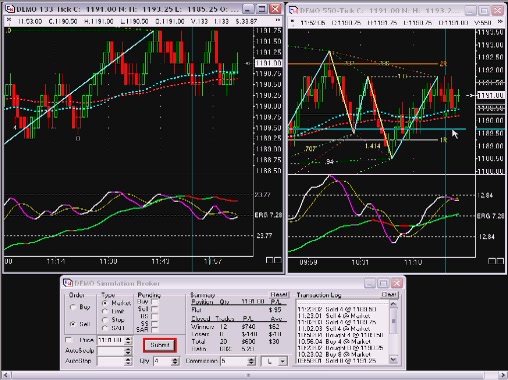Minimize the Simulation Broker window

(369, 283)
